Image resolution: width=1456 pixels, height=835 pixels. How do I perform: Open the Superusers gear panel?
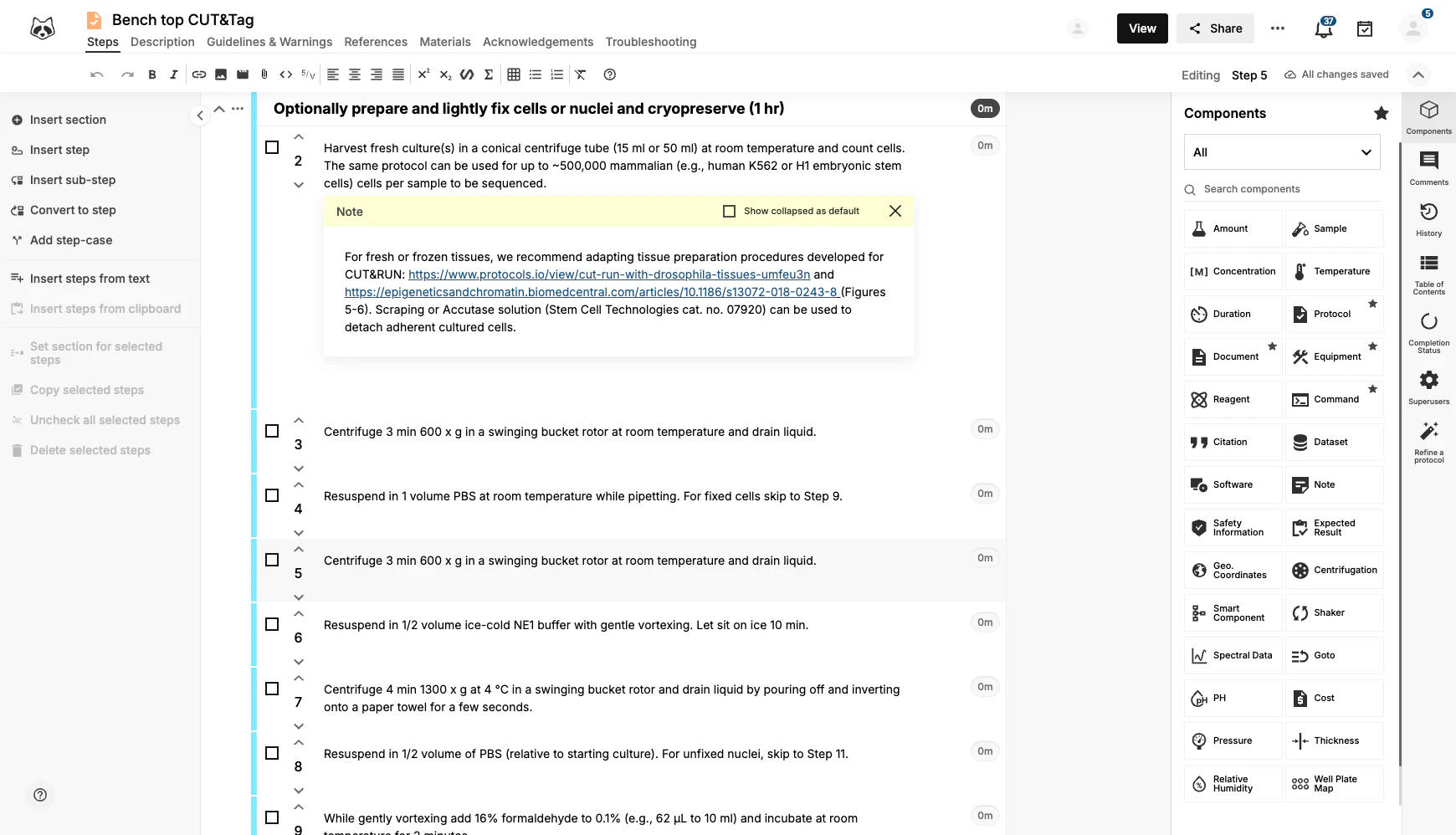pyautogui.click(x=1428, y=387)
